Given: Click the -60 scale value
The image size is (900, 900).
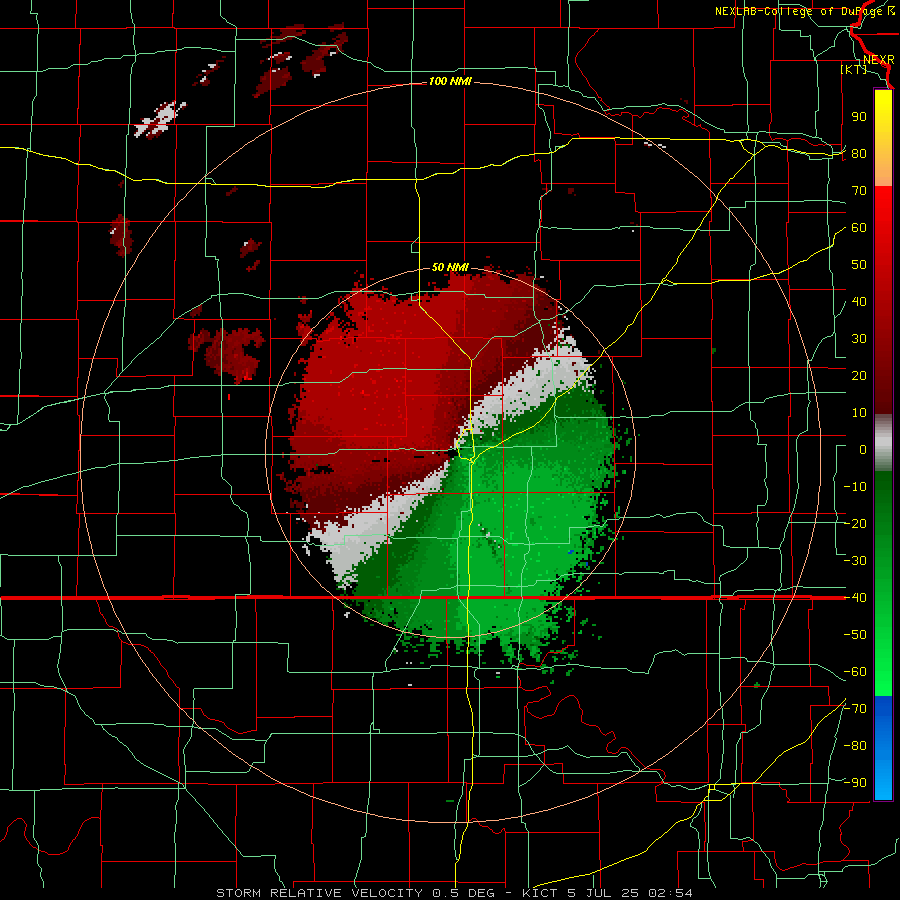Looking at the screenshot, I should click(x=855, y=672).
